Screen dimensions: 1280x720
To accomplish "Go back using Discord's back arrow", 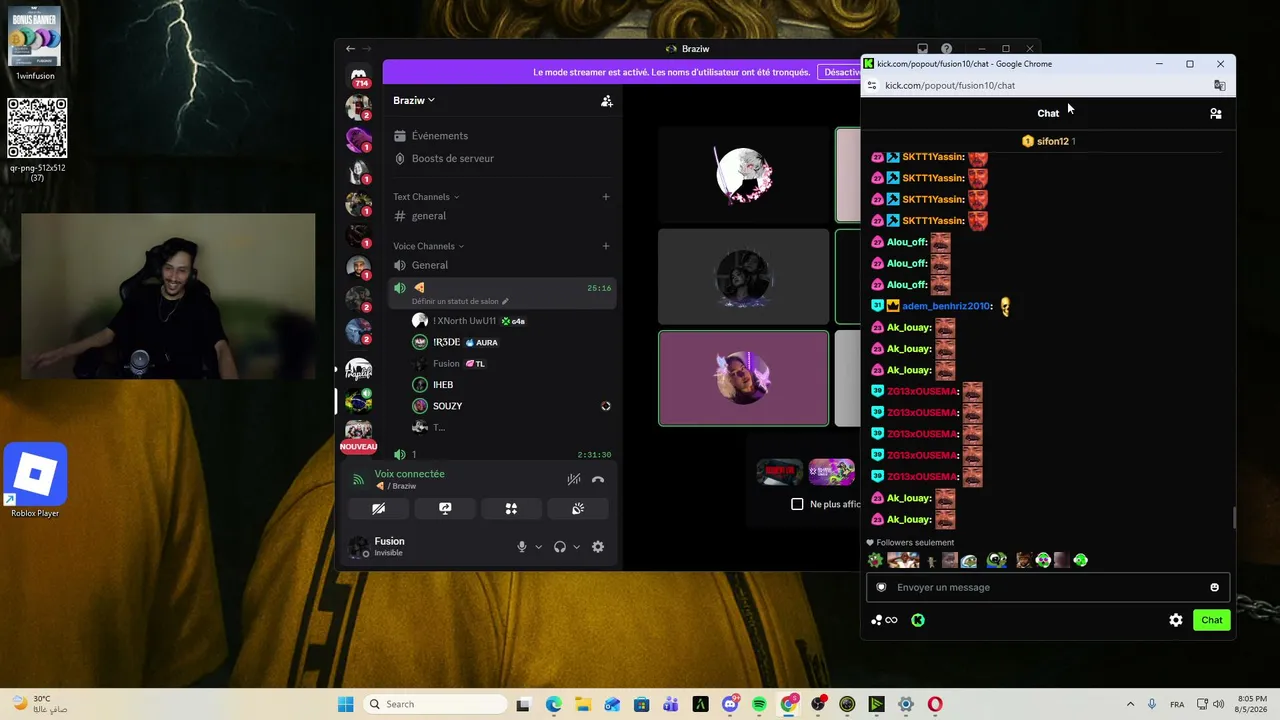I will point(350,49).
